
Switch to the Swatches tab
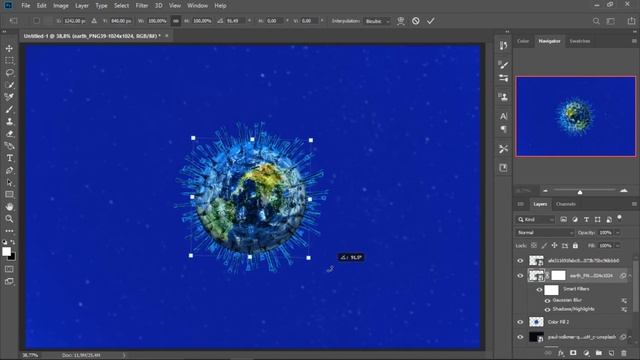(x=580, y=41)
